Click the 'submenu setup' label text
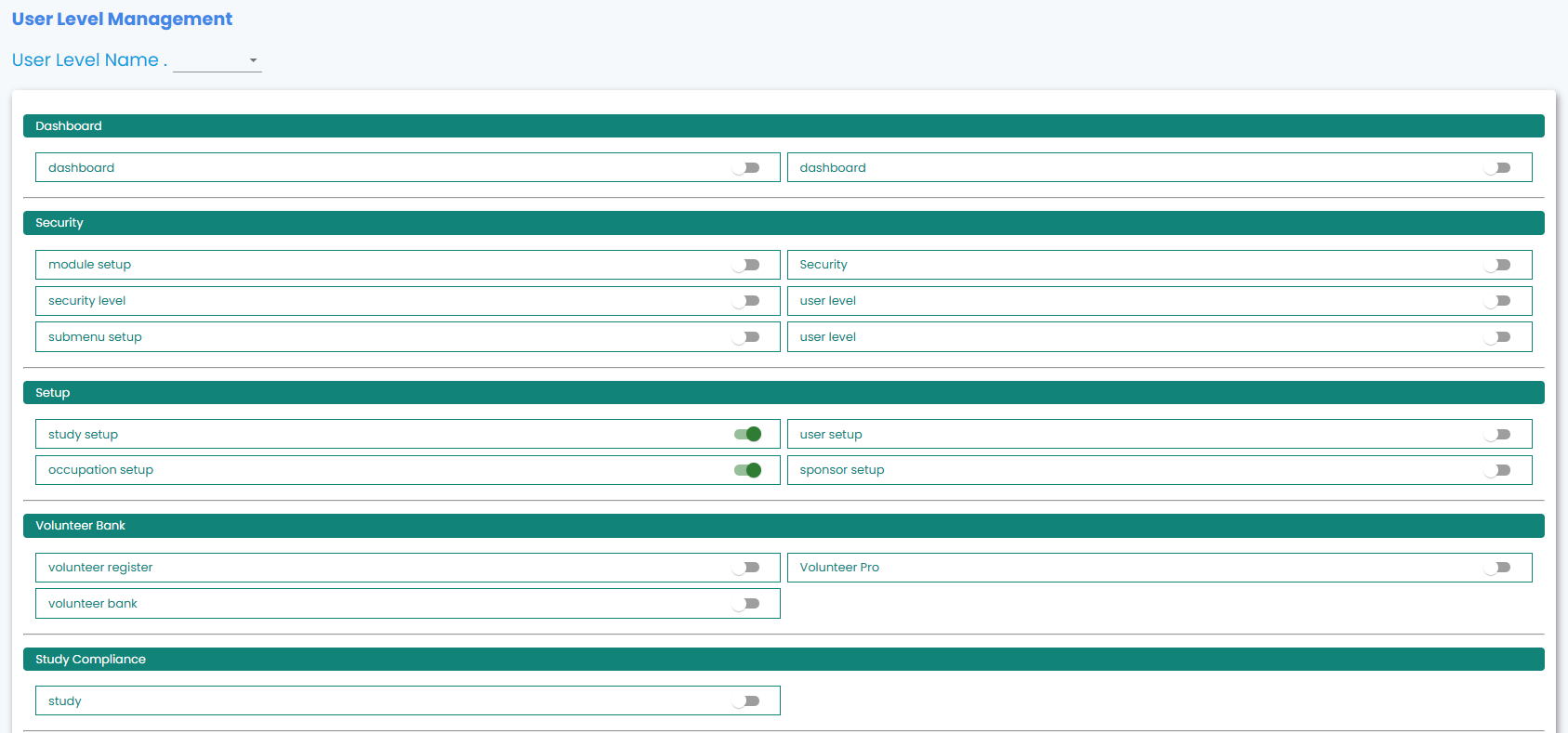 (95, 337)
